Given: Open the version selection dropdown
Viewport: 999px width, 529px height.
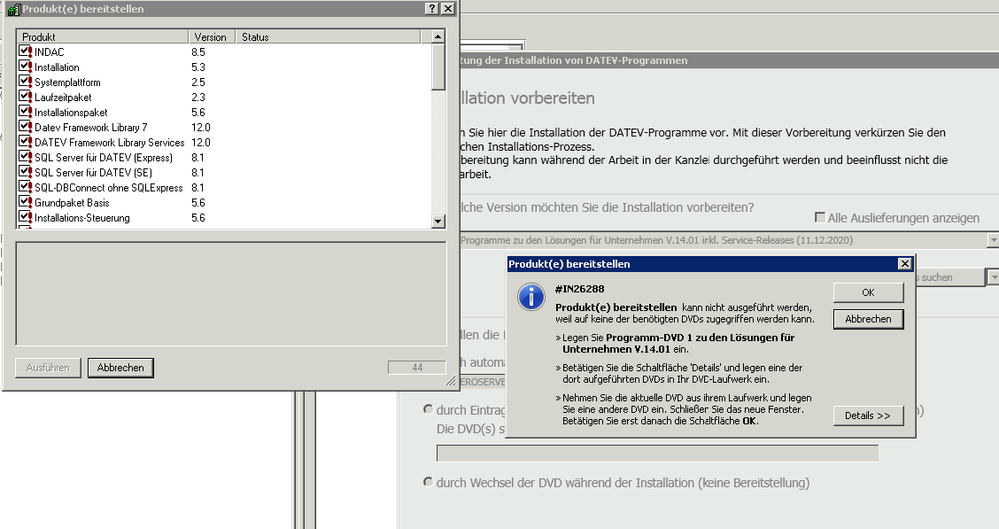Looking at the screenshot, I should click(x=993, y=240).
